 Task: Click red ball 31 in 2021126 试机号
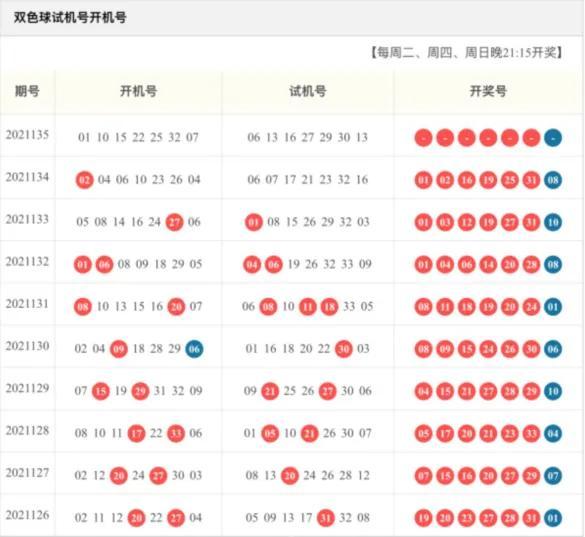[x=326, y=518]
